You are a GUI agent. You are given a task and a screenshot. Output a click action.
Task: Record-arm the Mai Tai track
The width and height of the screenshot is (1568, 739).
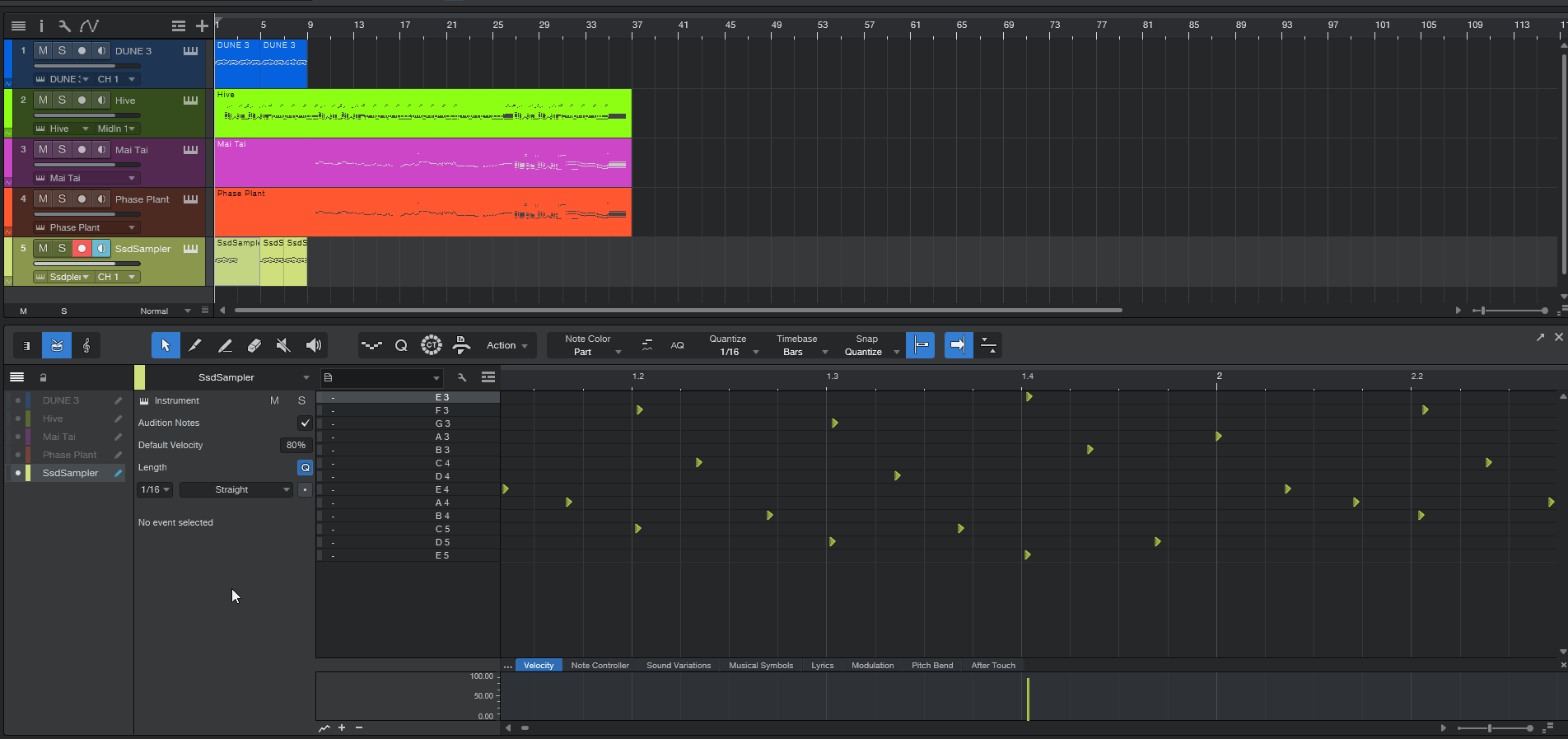click(x=82, y=150)
